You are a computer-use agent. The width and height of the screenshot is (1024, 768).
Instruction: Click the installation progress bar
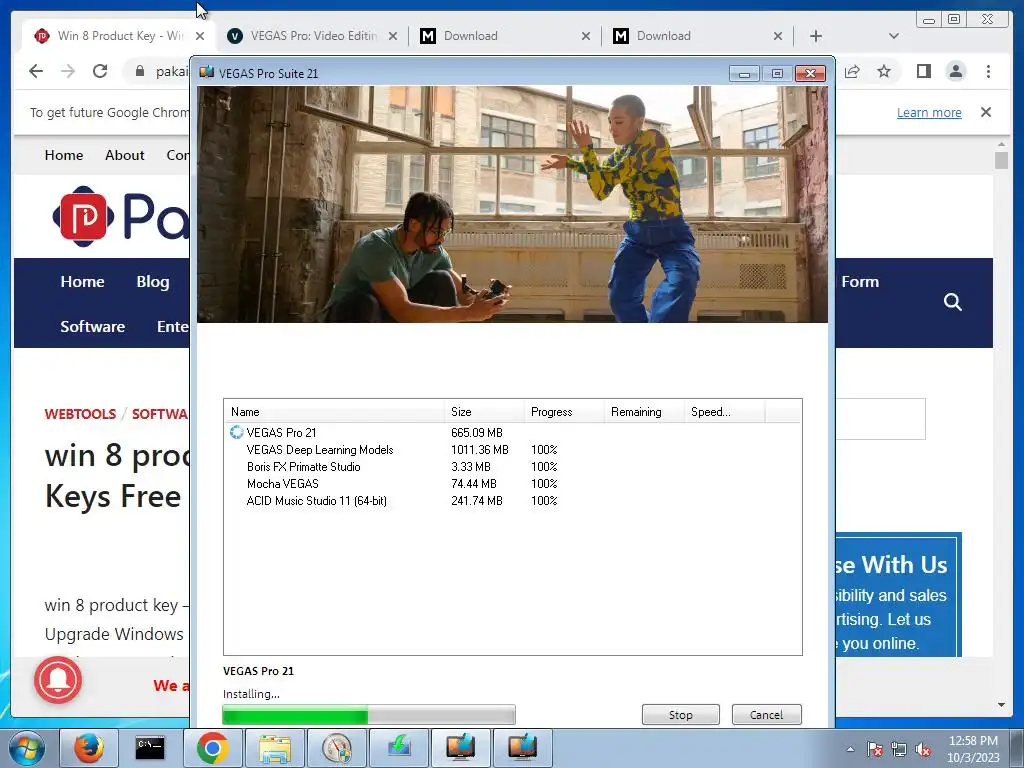[x=369, y=714]
